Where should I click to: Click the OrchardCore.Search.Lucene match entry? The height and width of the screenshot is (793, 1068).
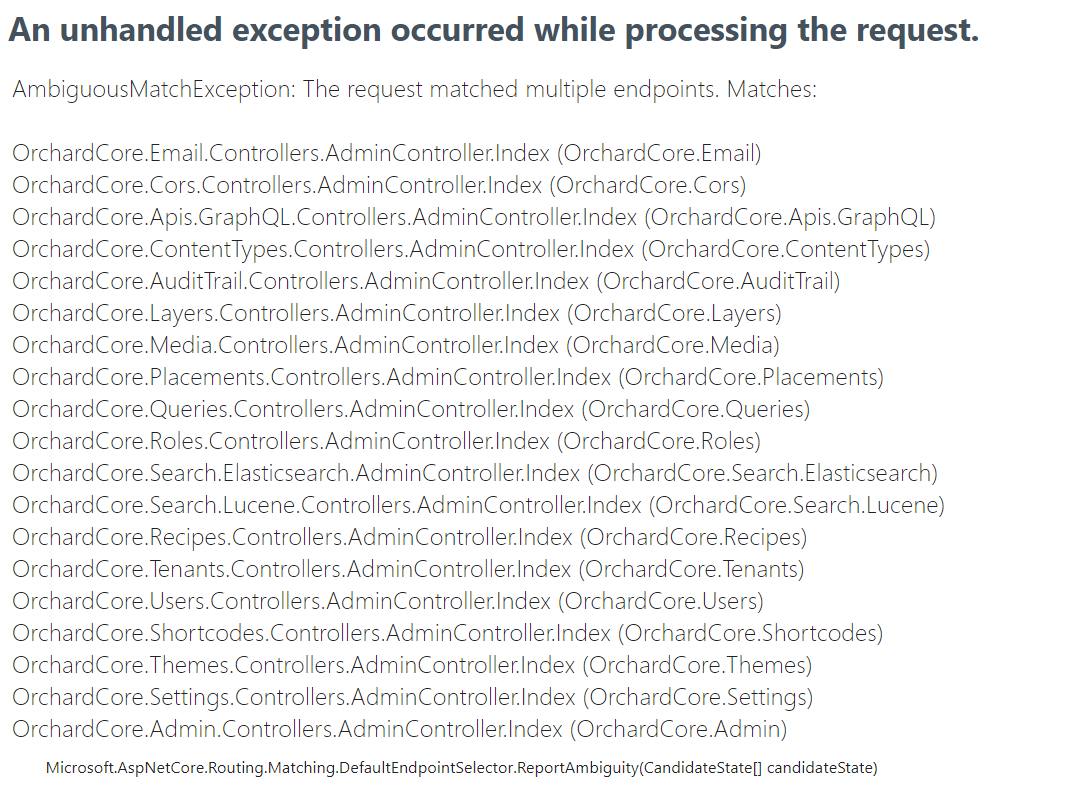(478, 506)
